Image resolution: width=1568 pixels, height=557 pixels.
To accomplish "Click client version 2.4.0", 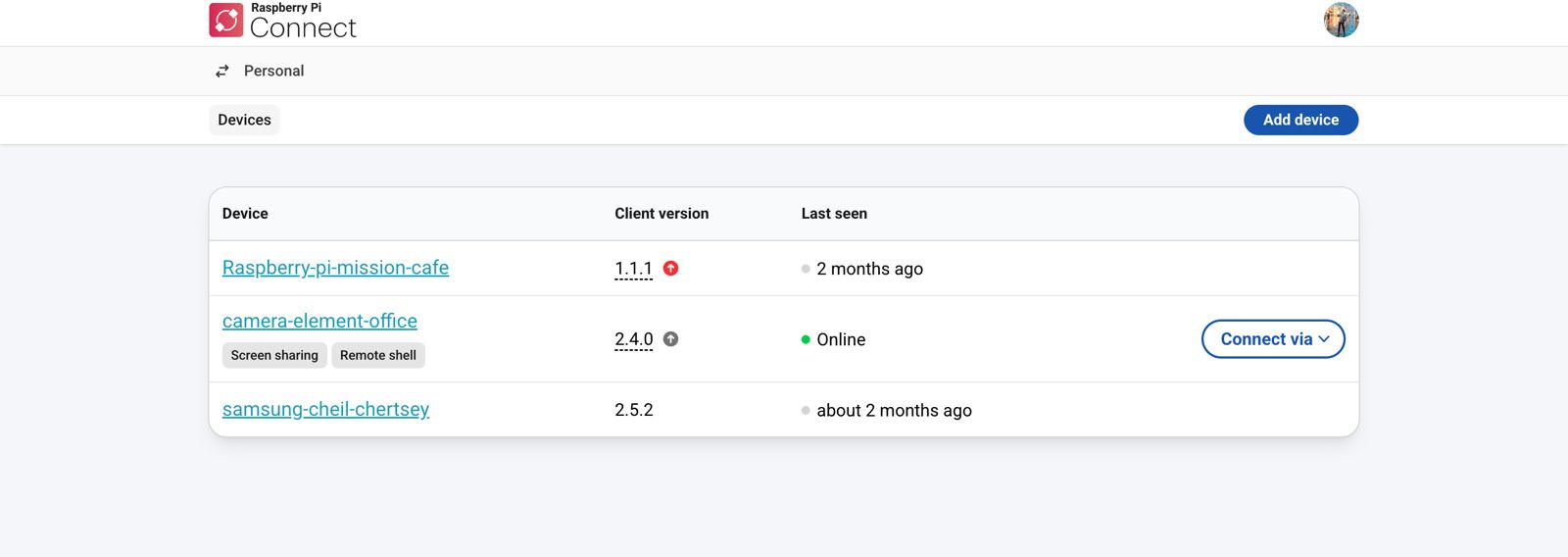I will click(x=633, y=339).
